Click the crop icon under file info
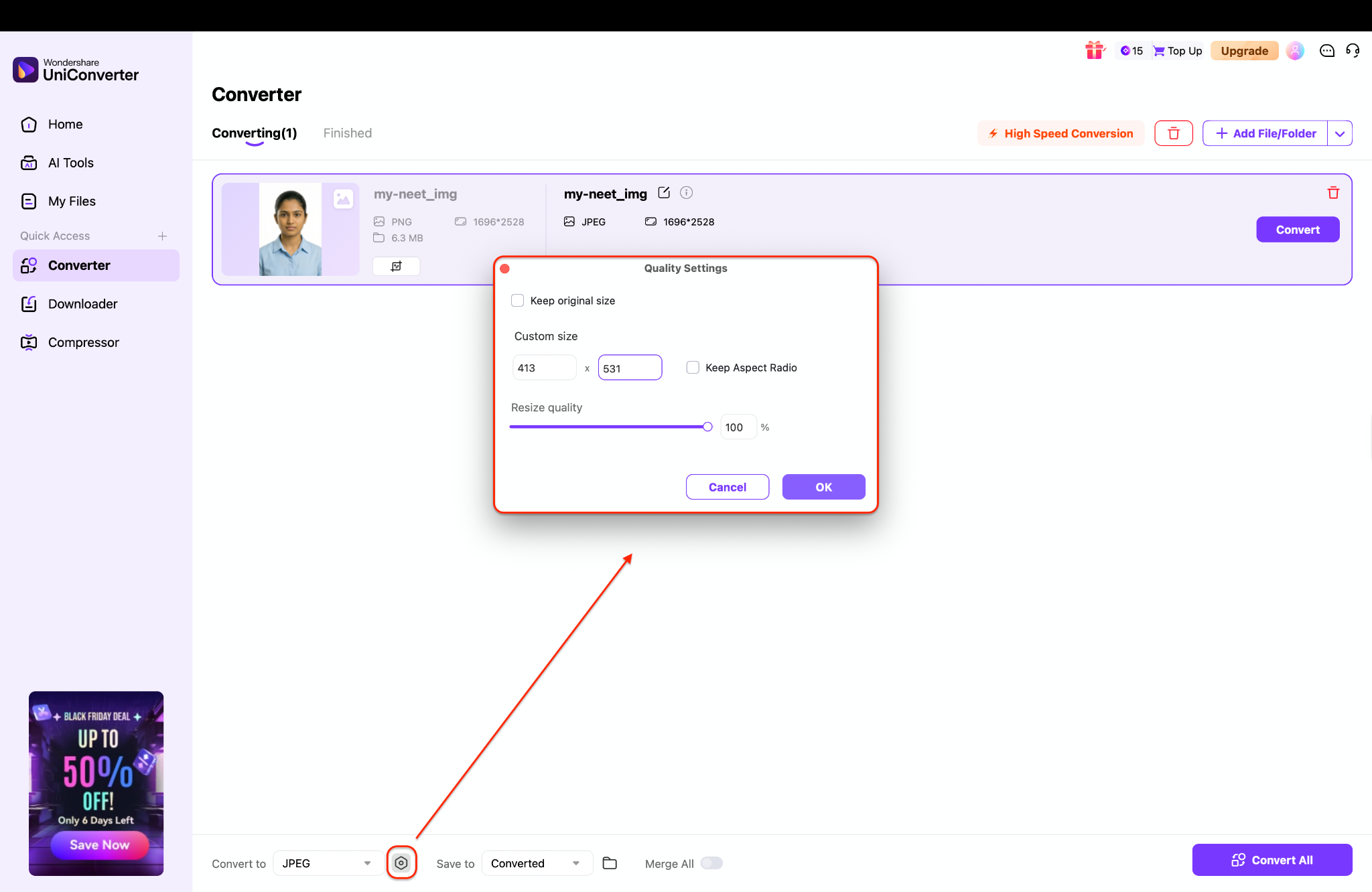The height and width of the screenshot is (892, 1372). point(396,266)
